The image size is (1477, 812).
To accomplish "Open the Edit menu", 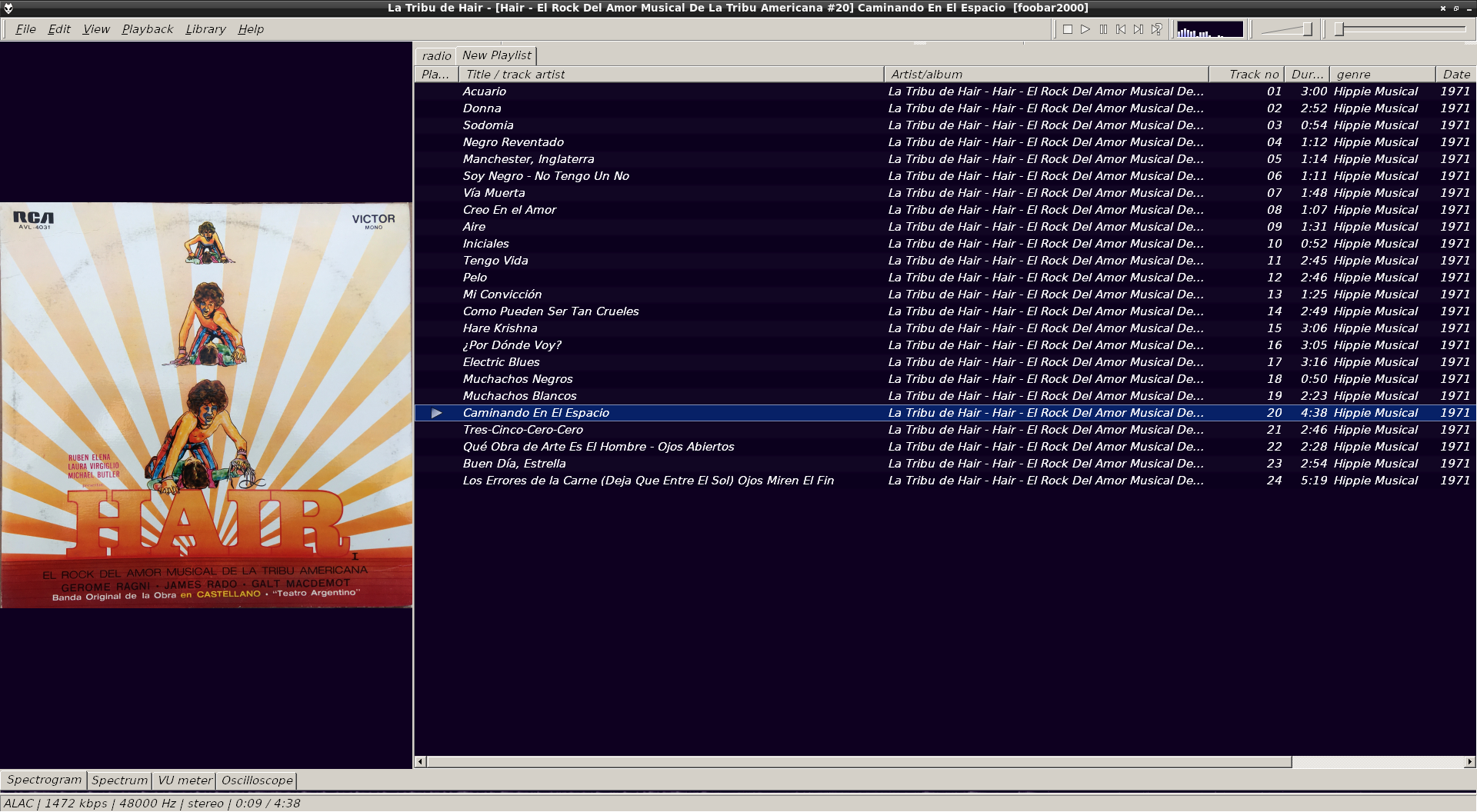I will (x=59, y=29).
